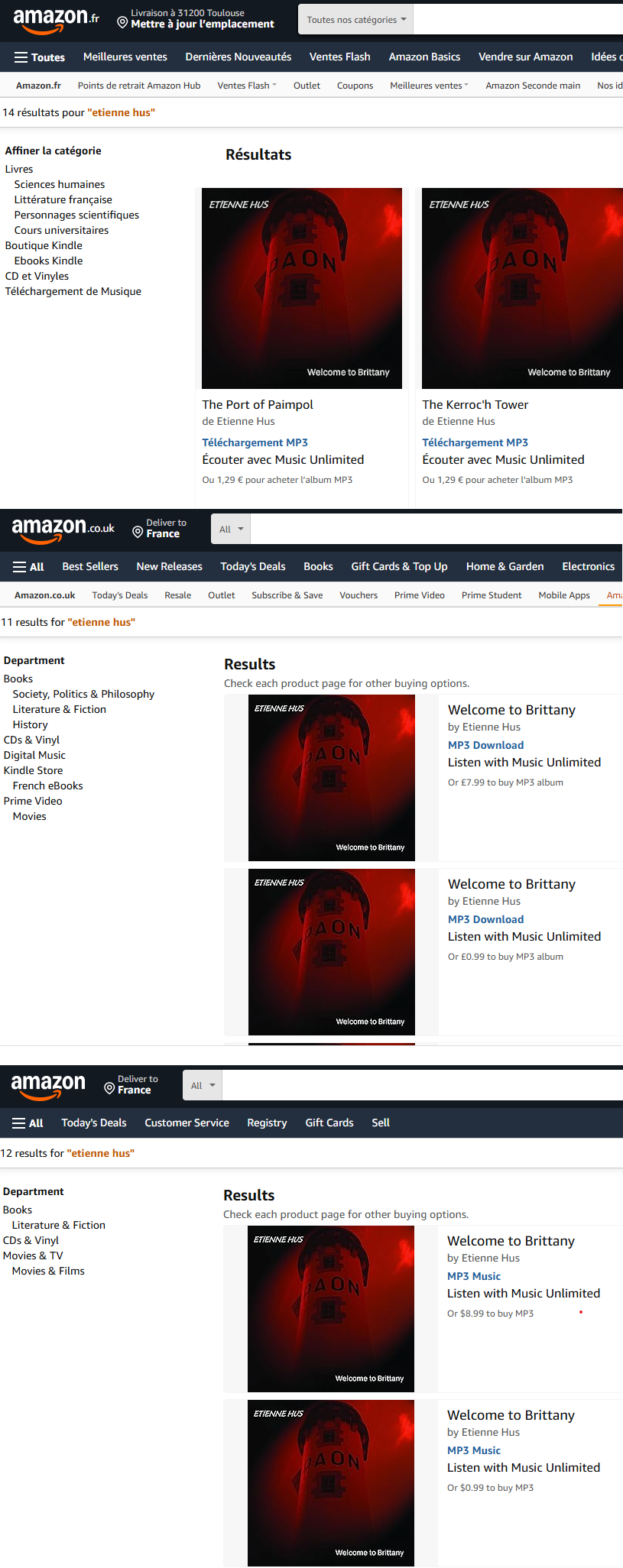Open the All hamburger menu beside Customer Service

[28, 1123]
